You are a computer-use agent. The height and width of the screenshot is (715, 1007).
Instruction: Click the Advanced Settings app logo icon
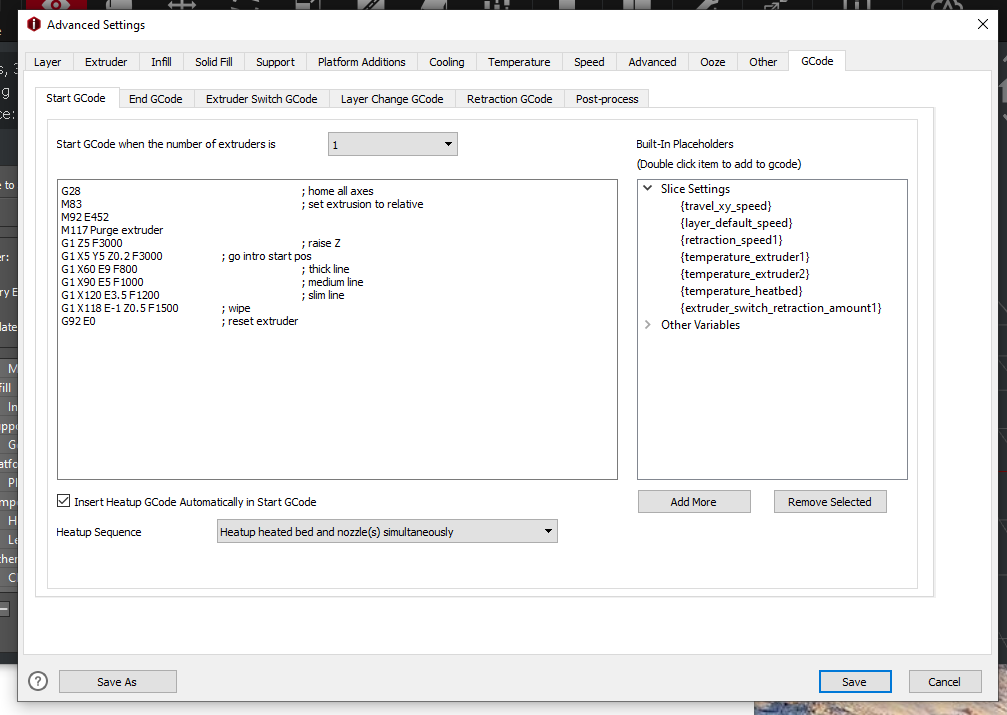pyautogui.click(x=33, y=24)
